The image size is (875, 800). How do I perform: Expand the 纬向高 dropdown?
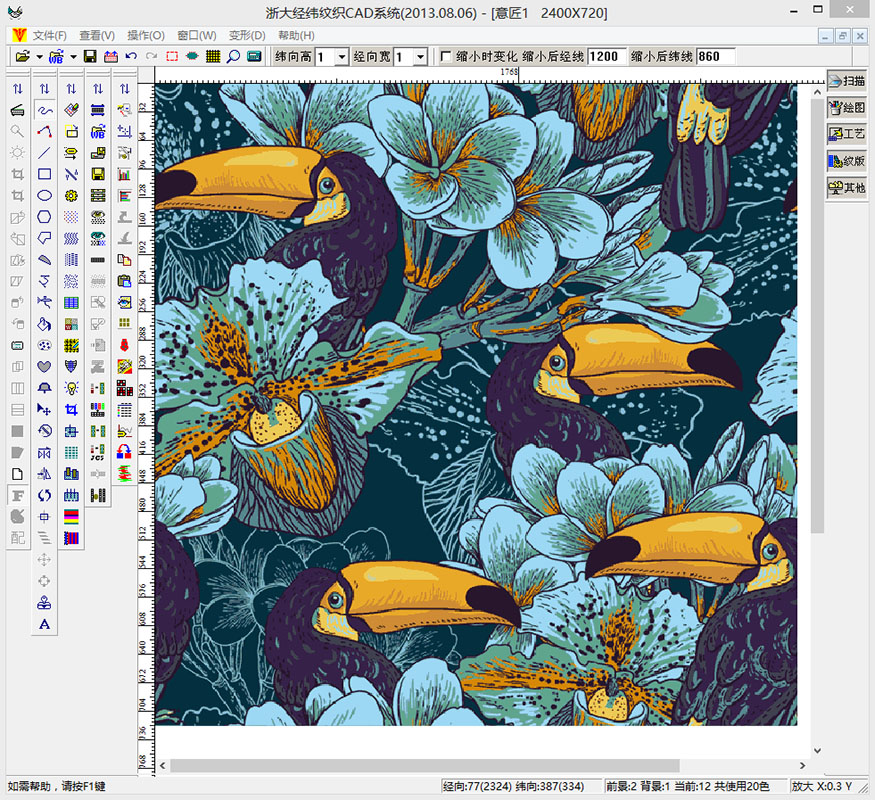click(341, 57)
